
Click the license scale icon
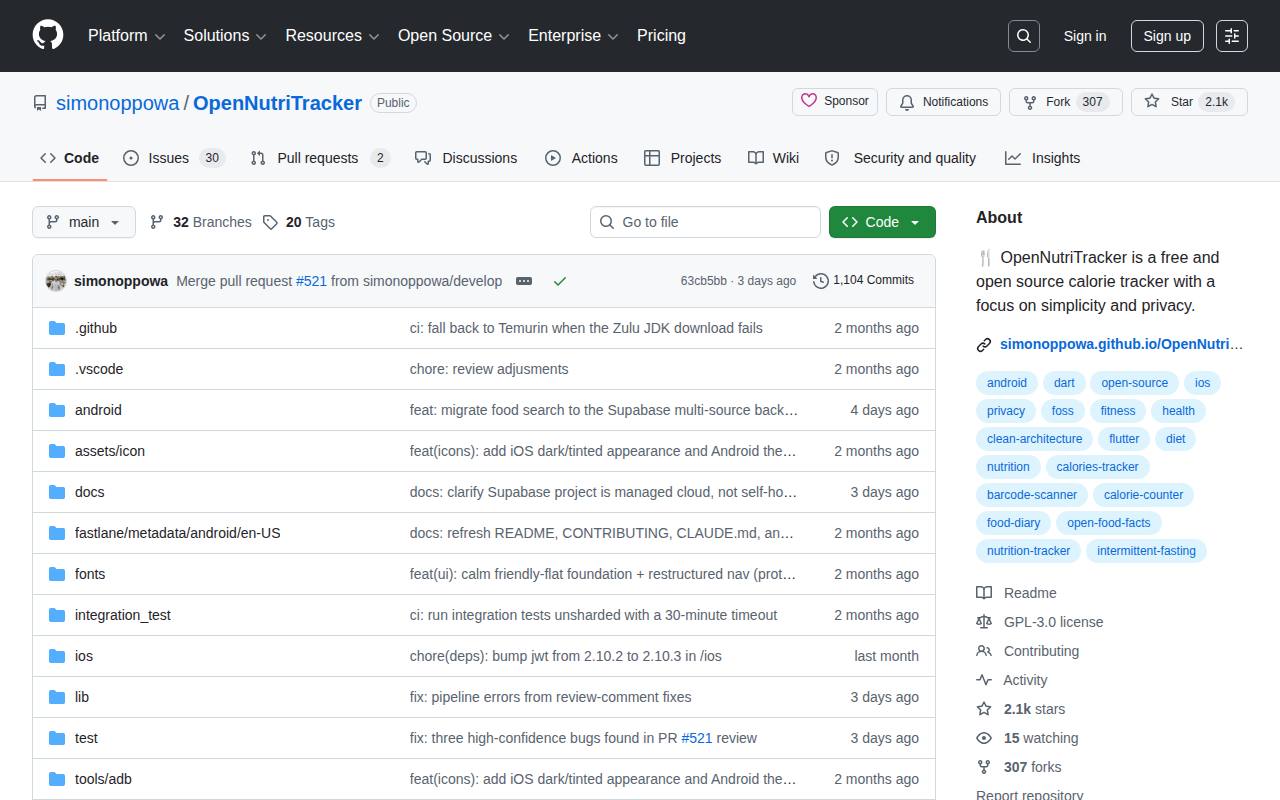tap(984, 622)
